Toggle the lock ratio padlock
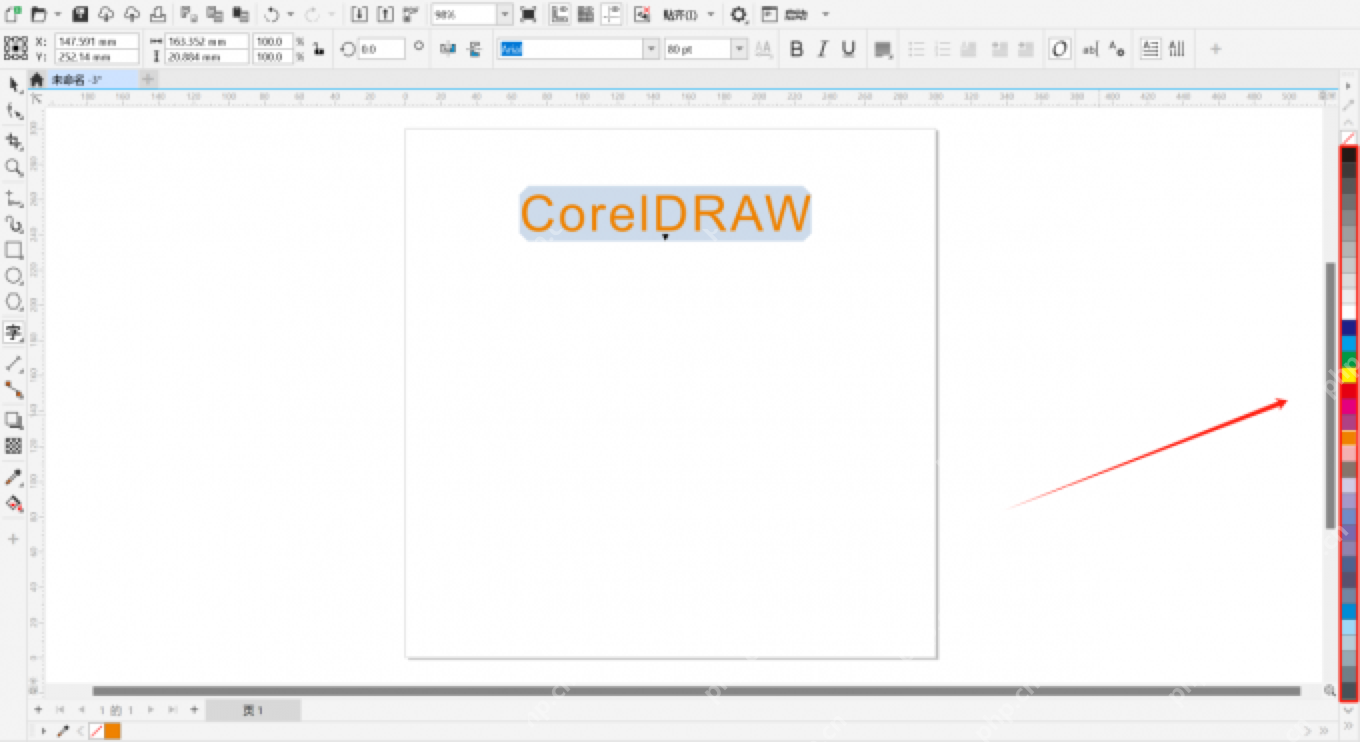The width and height of the screenshot is (1360, 742). pos(318,49)
